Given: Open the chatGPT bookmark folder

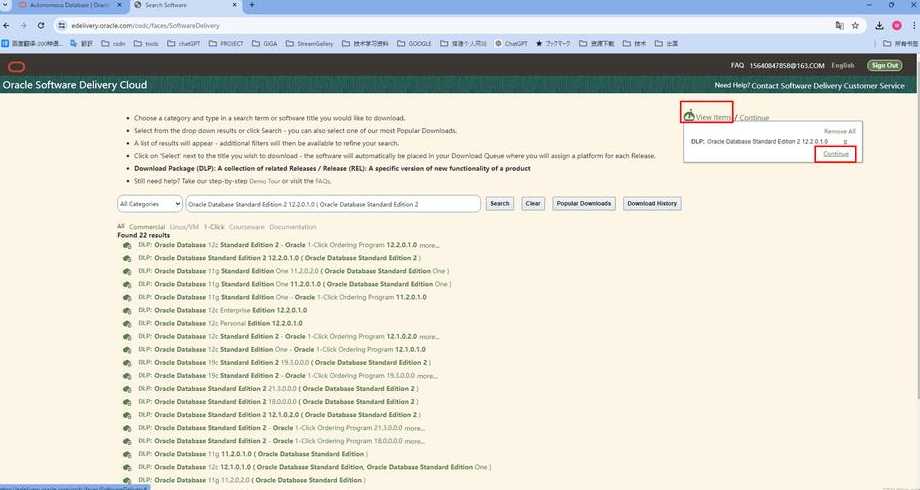Looking at the screenshot, I should [184, 43].
